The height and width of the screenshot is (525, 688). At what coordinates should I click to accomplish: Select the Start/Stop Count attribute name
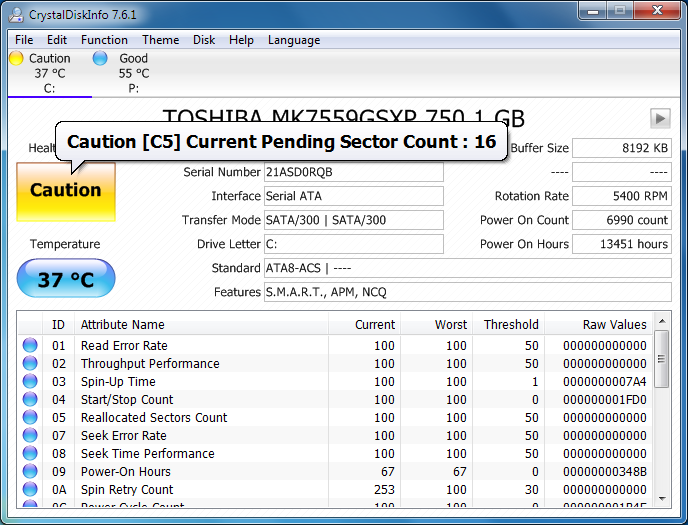pyautogui.click(x=127, y=400)
